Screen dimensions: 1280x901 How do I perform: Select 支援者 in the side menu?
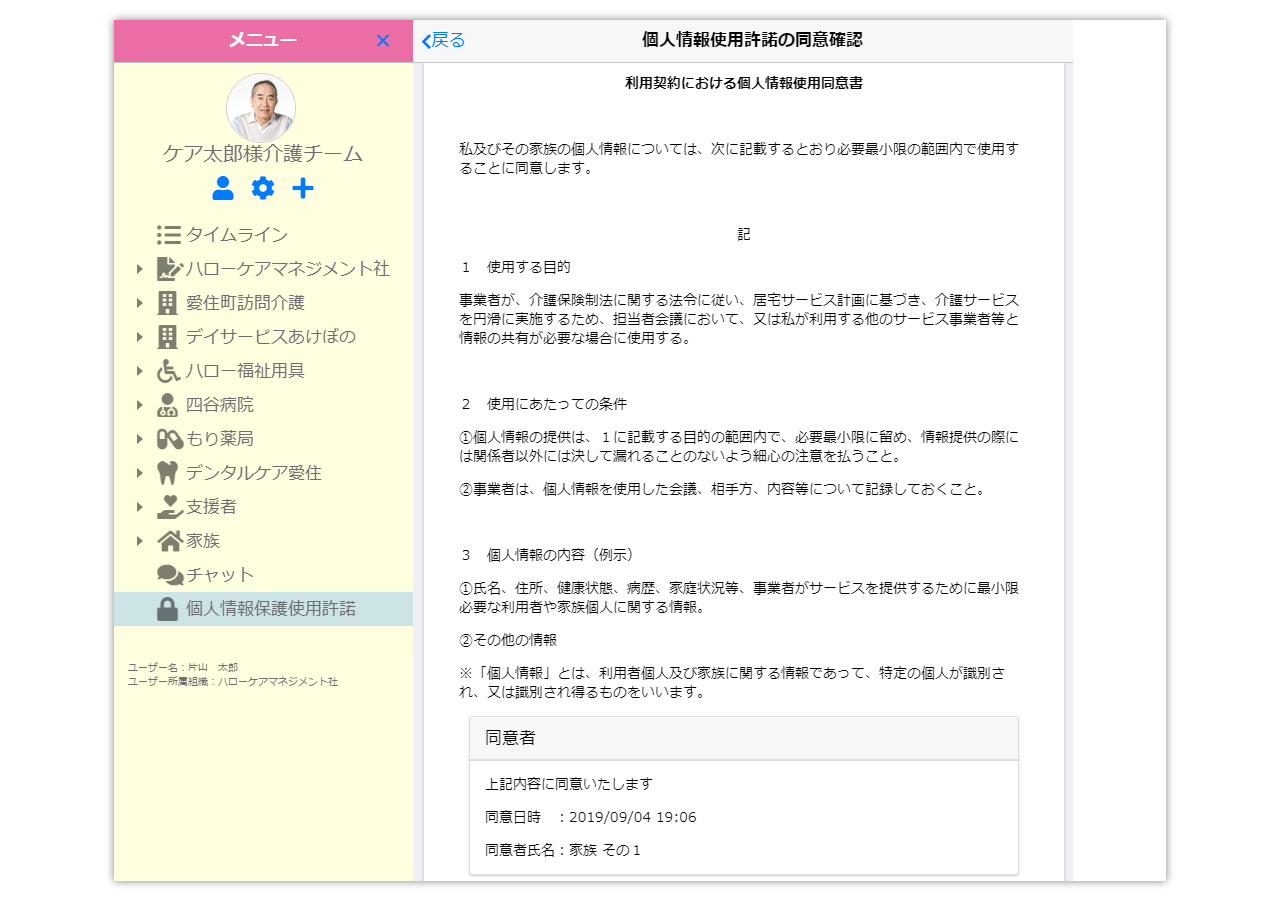point(211,507)
